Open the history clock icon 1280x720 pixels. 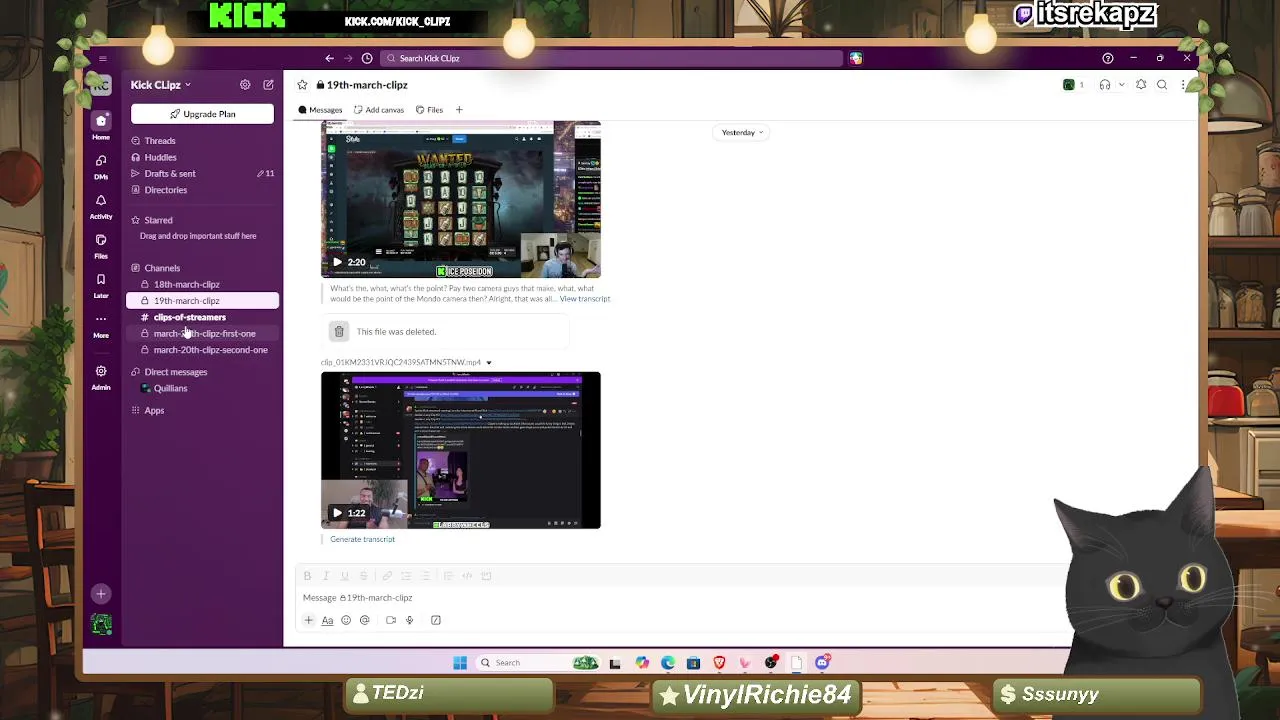click(x=367, y=58)
